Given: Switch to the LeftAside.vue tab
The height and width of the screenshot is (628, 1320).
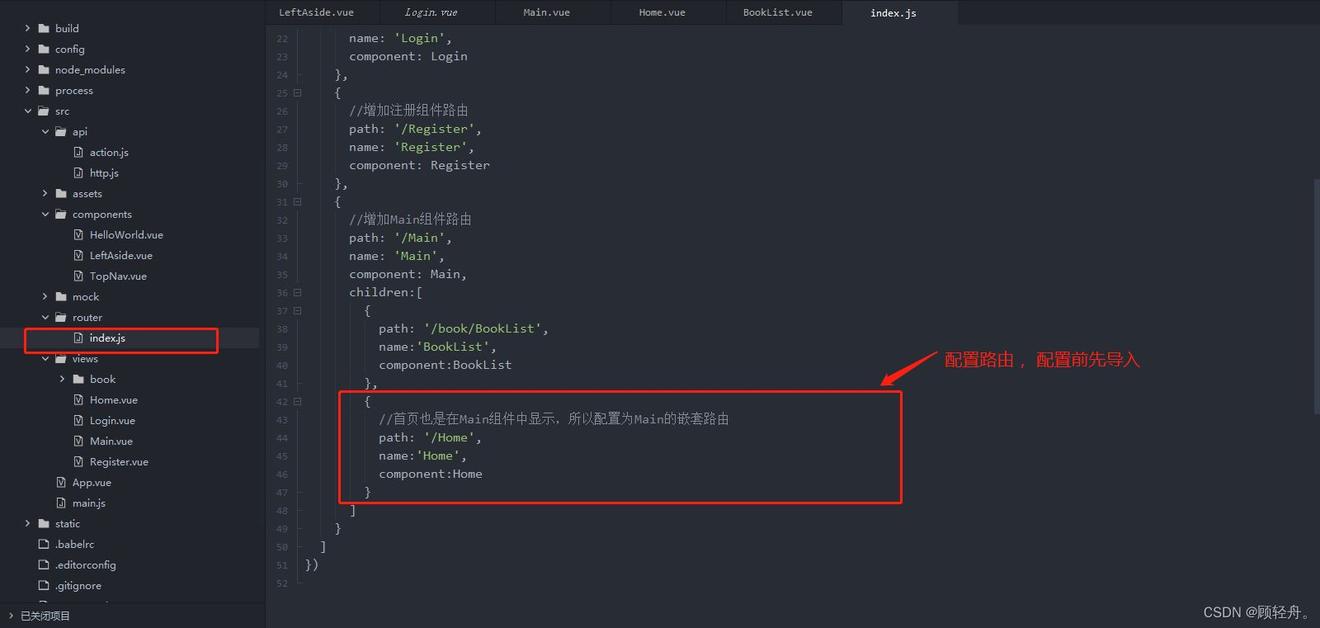Looking at the screenshot, I should pos(315,13).
